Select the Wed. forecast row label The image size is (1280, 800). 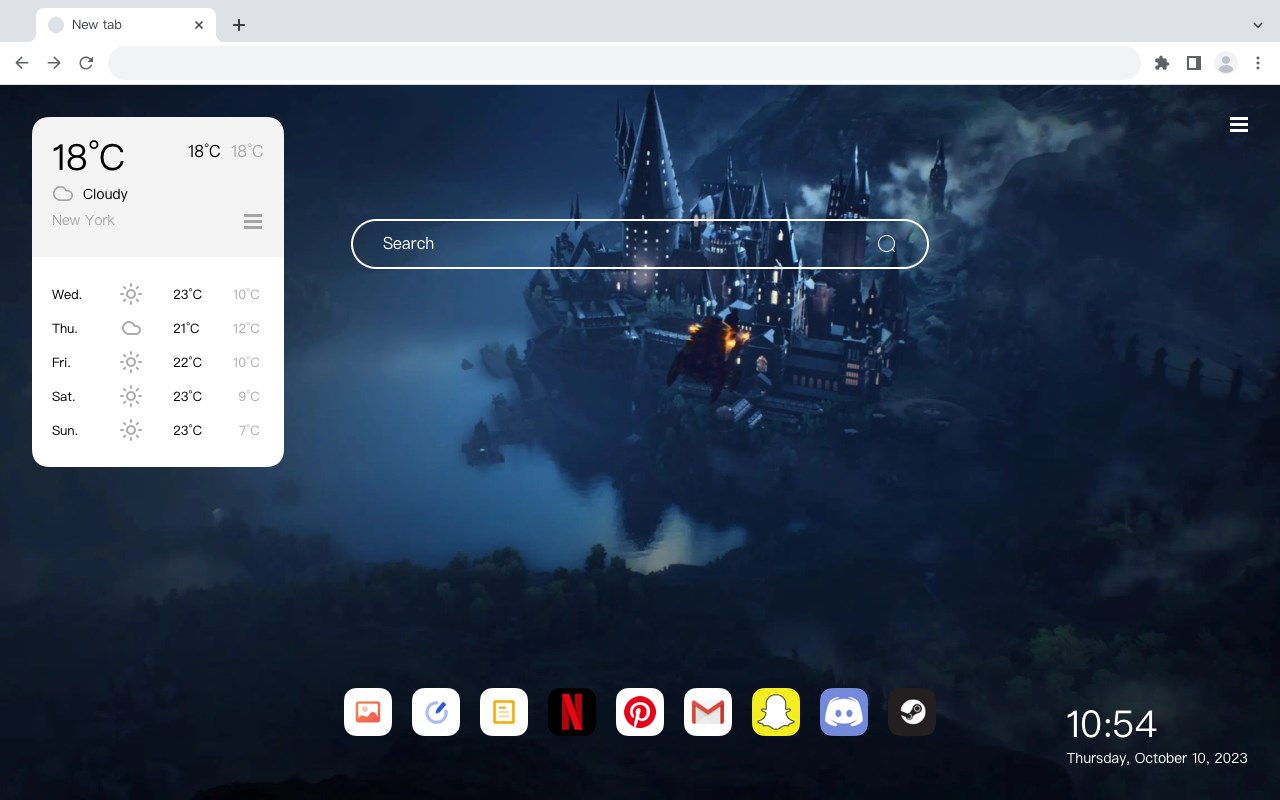[67, 294]
